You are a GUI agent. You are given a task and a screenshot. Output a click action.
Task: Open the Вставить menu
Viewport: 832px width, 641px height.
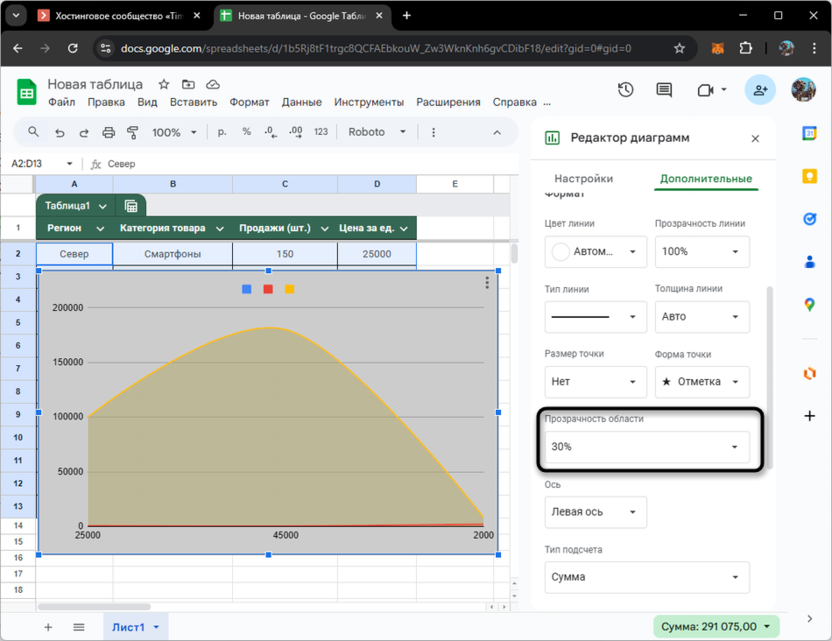click(193, 102)
